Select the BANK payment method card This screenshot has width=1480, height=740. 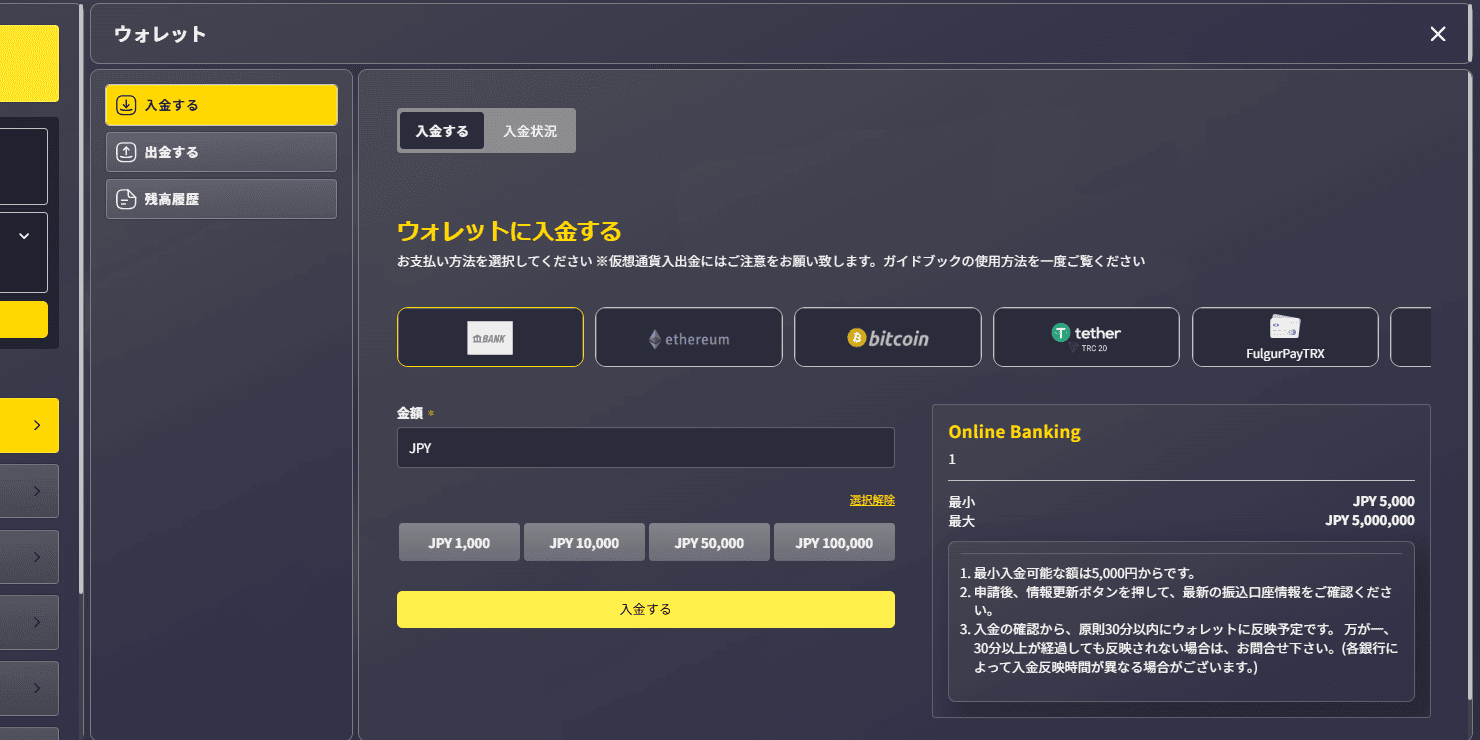coord(490,337)
